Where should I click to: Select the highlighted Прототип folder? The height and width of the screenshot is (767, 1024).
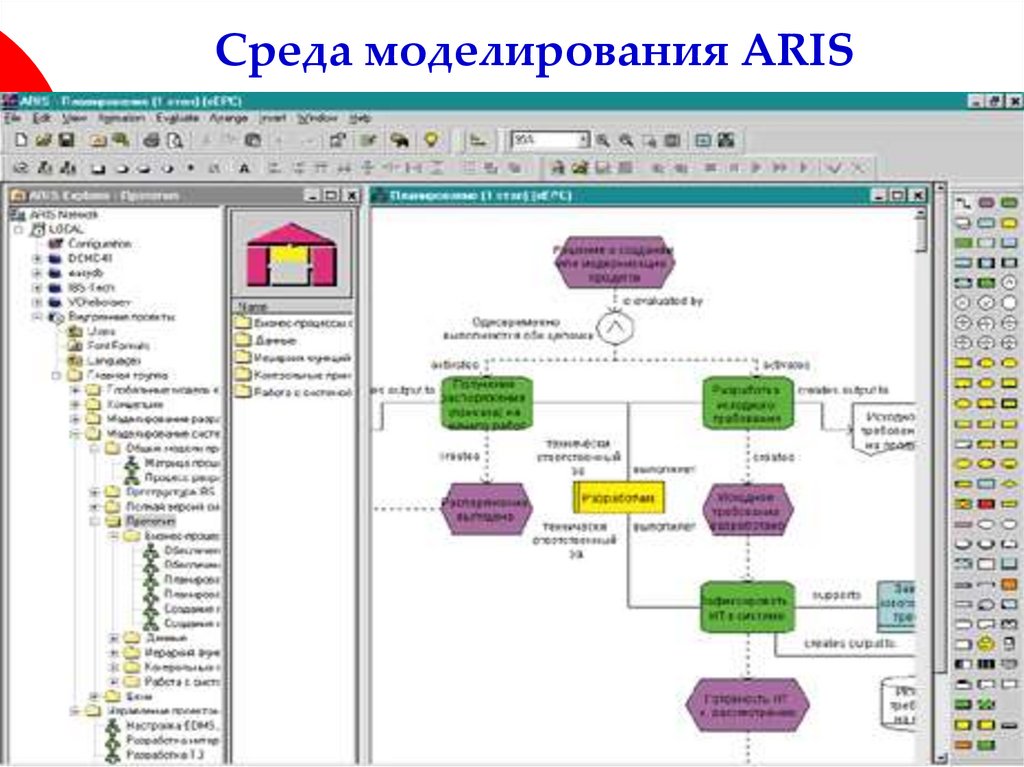tap(150, 521)
